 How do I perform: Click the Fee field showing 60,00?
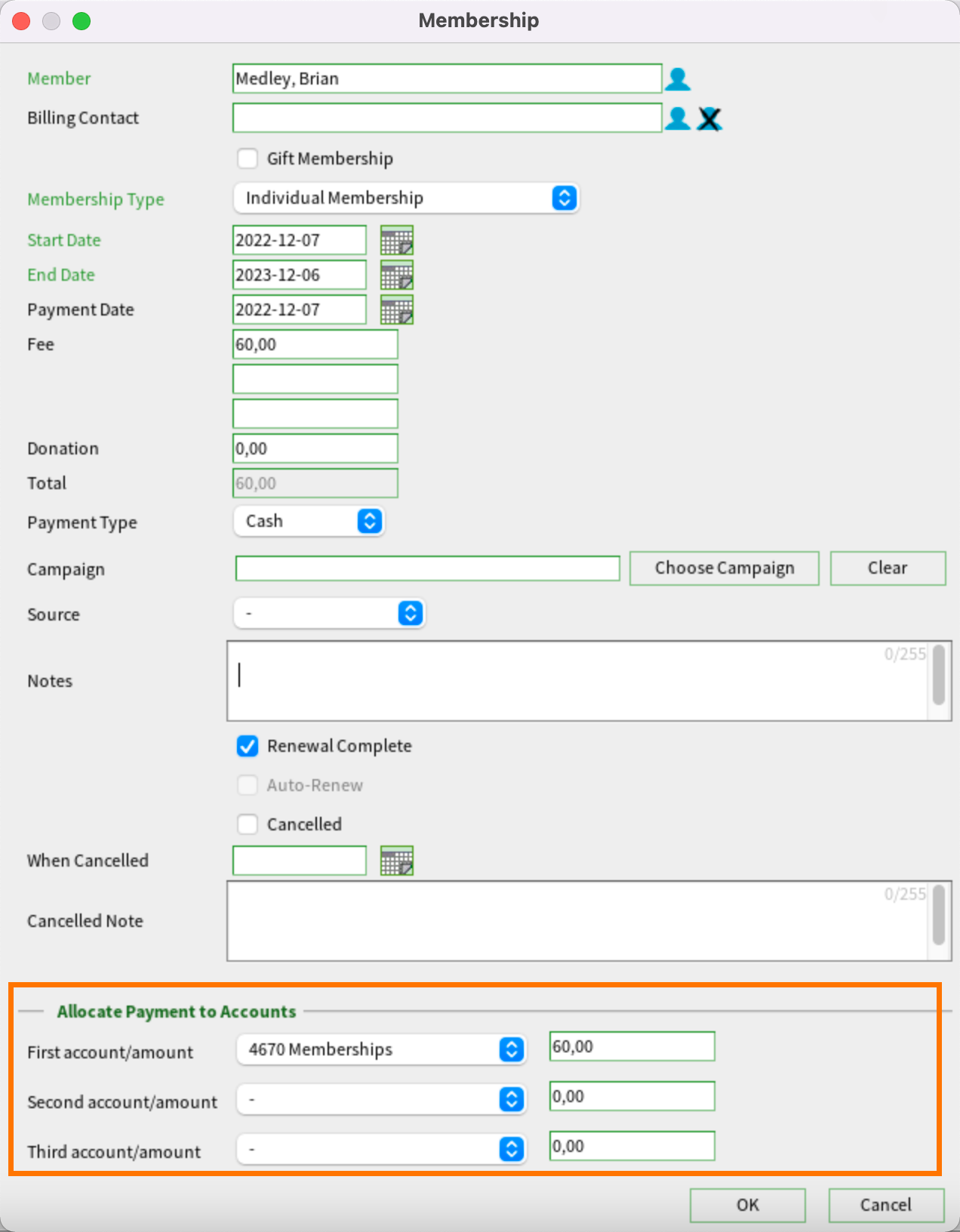(x=315, y=344)
